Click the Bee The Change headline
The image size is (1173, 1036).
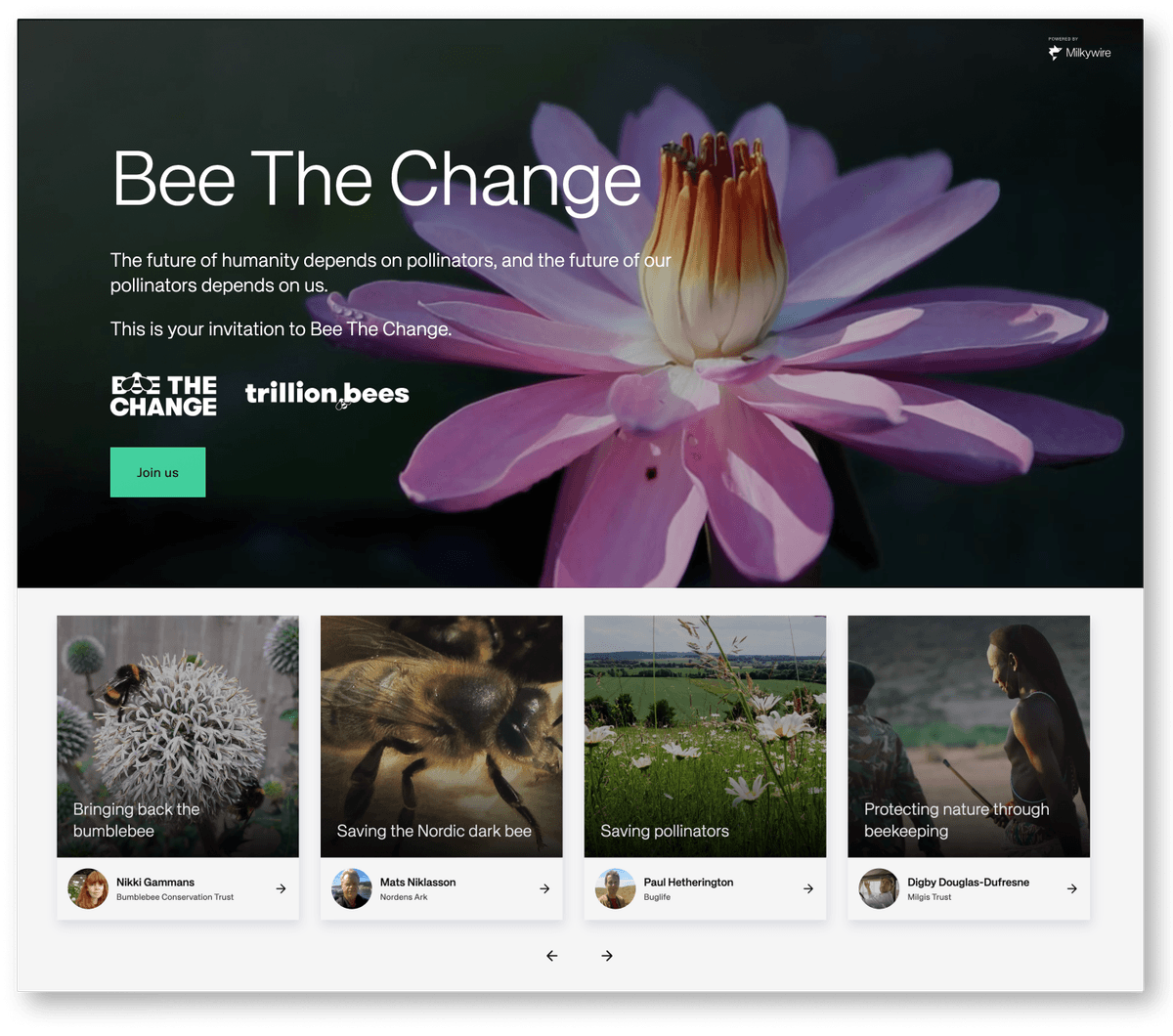coord(377,180)
